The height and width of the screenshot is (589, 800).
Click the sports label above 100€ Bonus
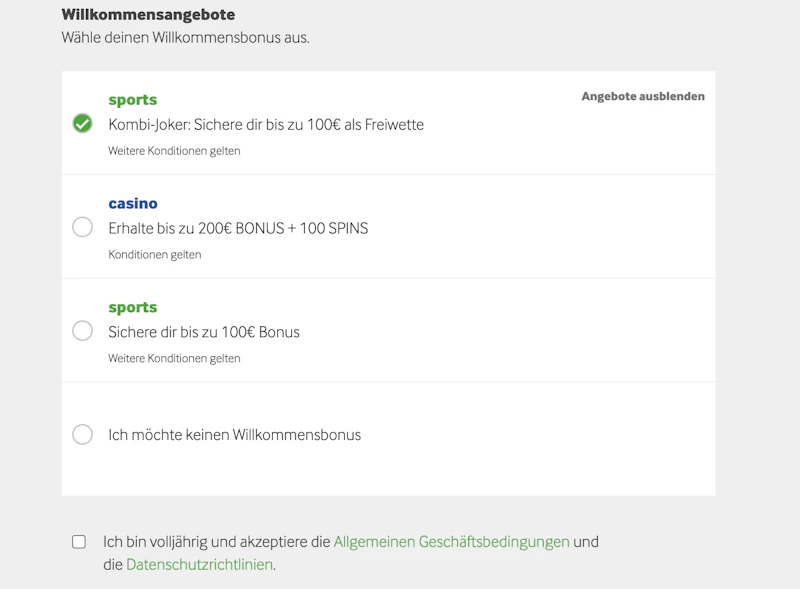pos(133,308)
